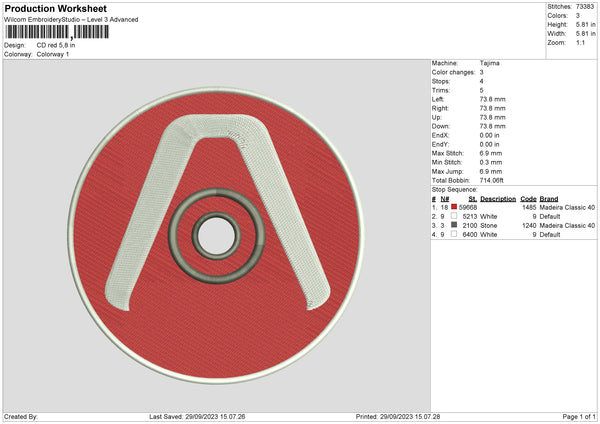Click the Total Bobbin value 714.06ft

click(492, 181)
